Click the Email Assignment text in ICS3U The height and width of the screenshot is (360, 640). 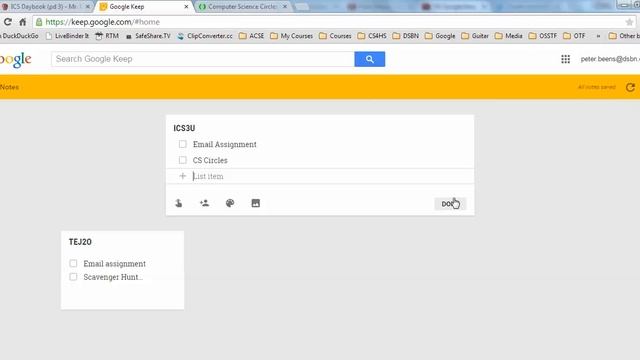pos(224,144)
